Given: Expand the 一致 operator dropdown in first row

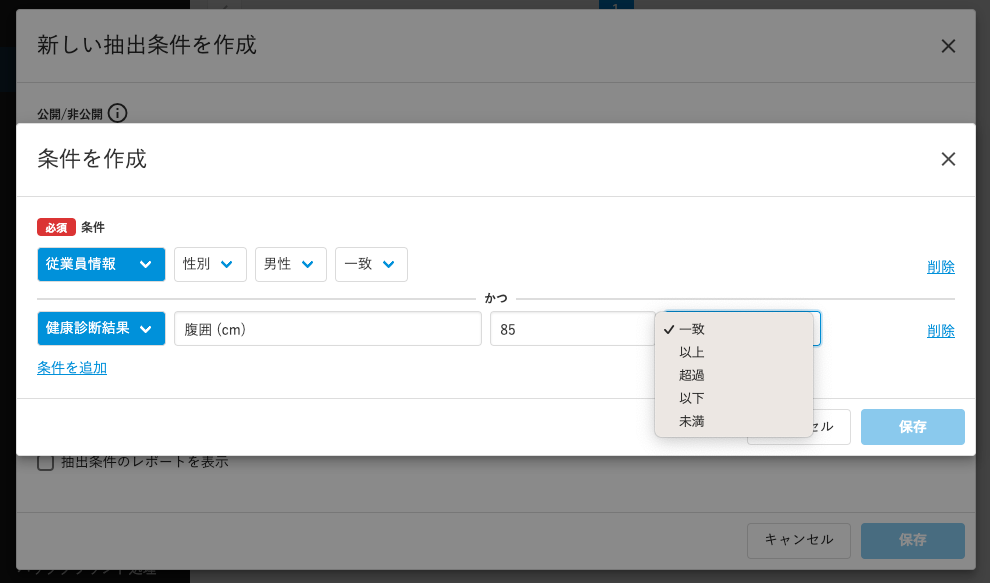Looking at the screenshot, I should (371, 264).
